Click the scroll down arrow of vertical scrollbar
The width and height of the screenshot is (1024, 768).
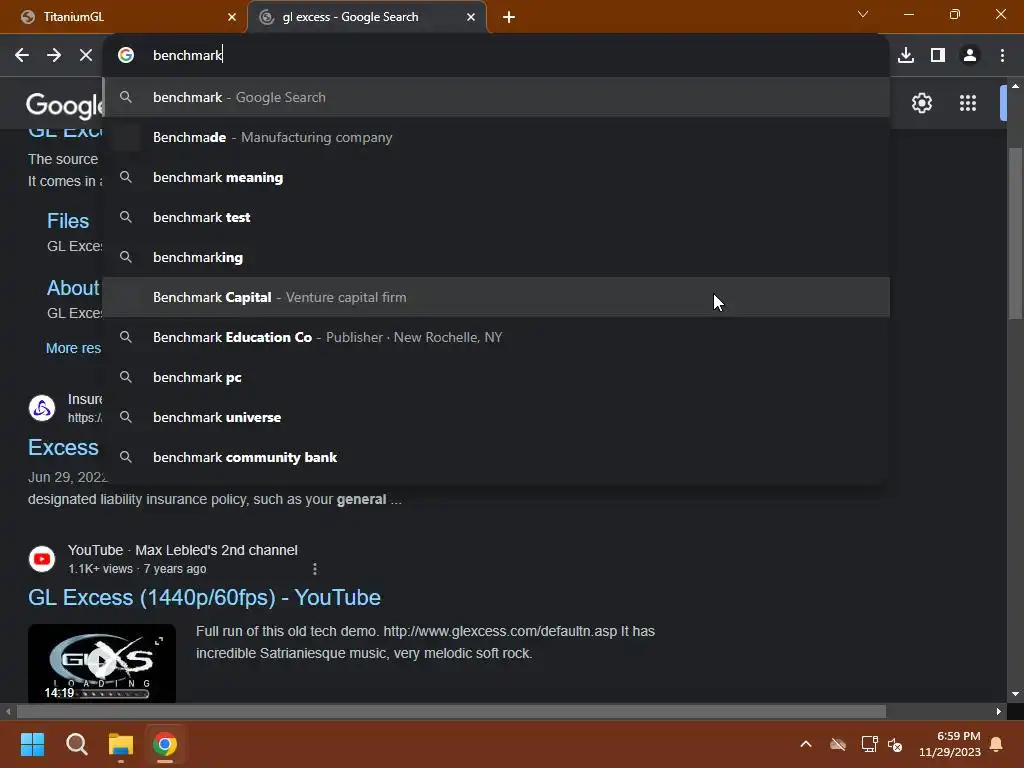(x=1015, y=694)
